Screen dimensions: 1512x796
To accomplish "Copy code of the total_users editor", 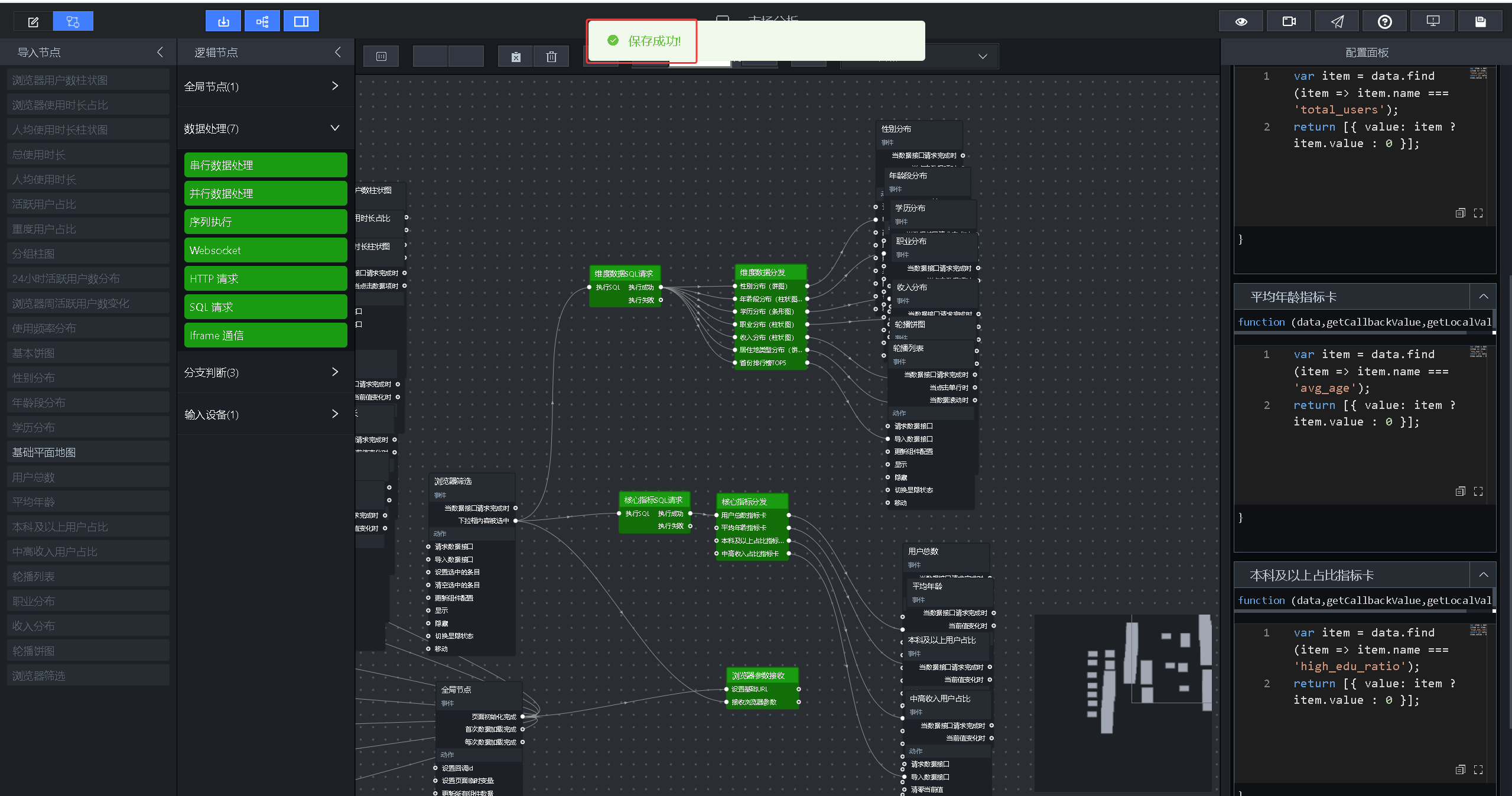I will [x=1461, y=213].
